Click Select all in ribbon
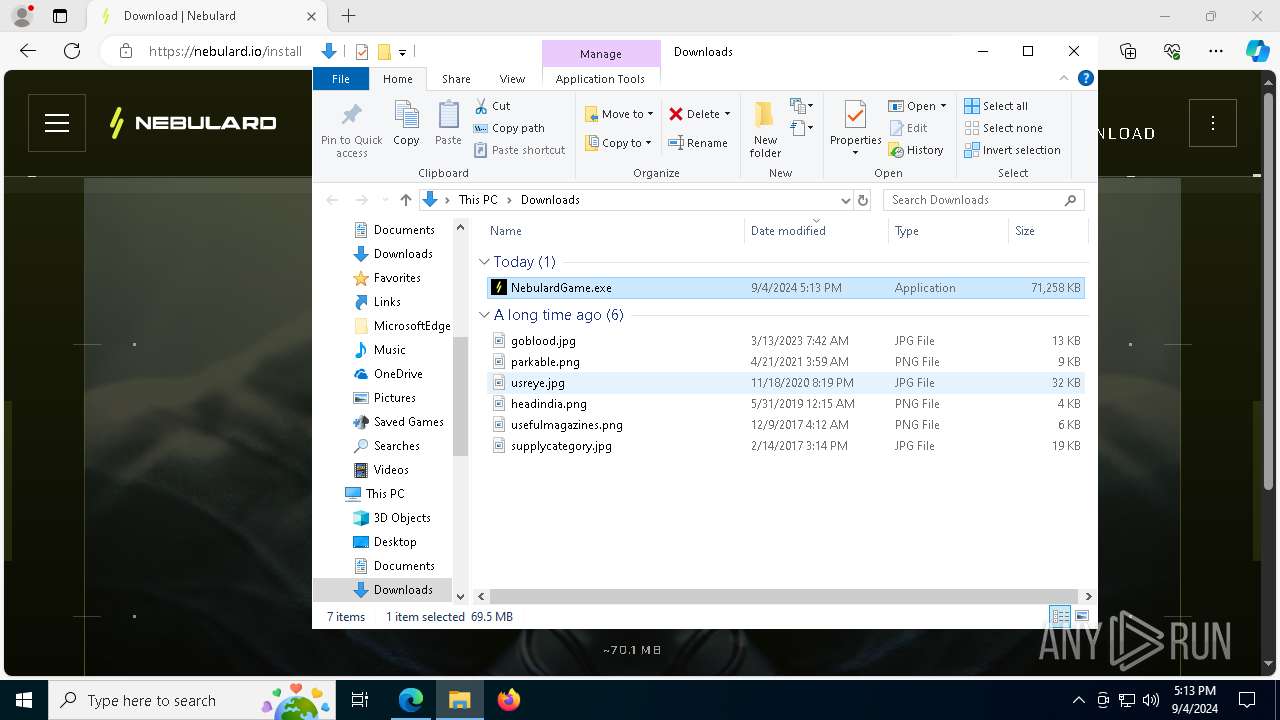Screen dimensions: 1280x720 [995, 106]
